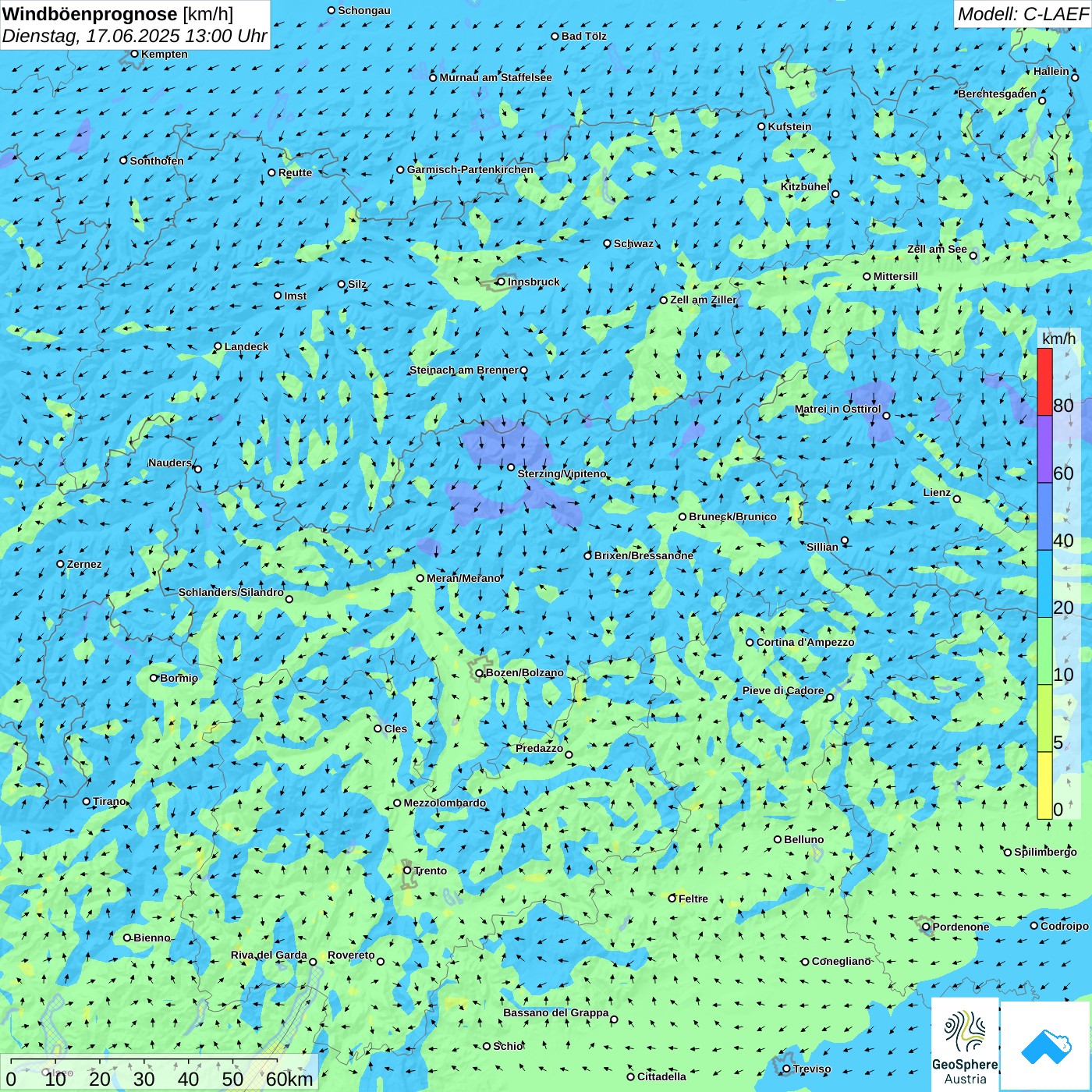Click the Bormio city marker
1092x1092 pixels.
[x=154, y=678]
